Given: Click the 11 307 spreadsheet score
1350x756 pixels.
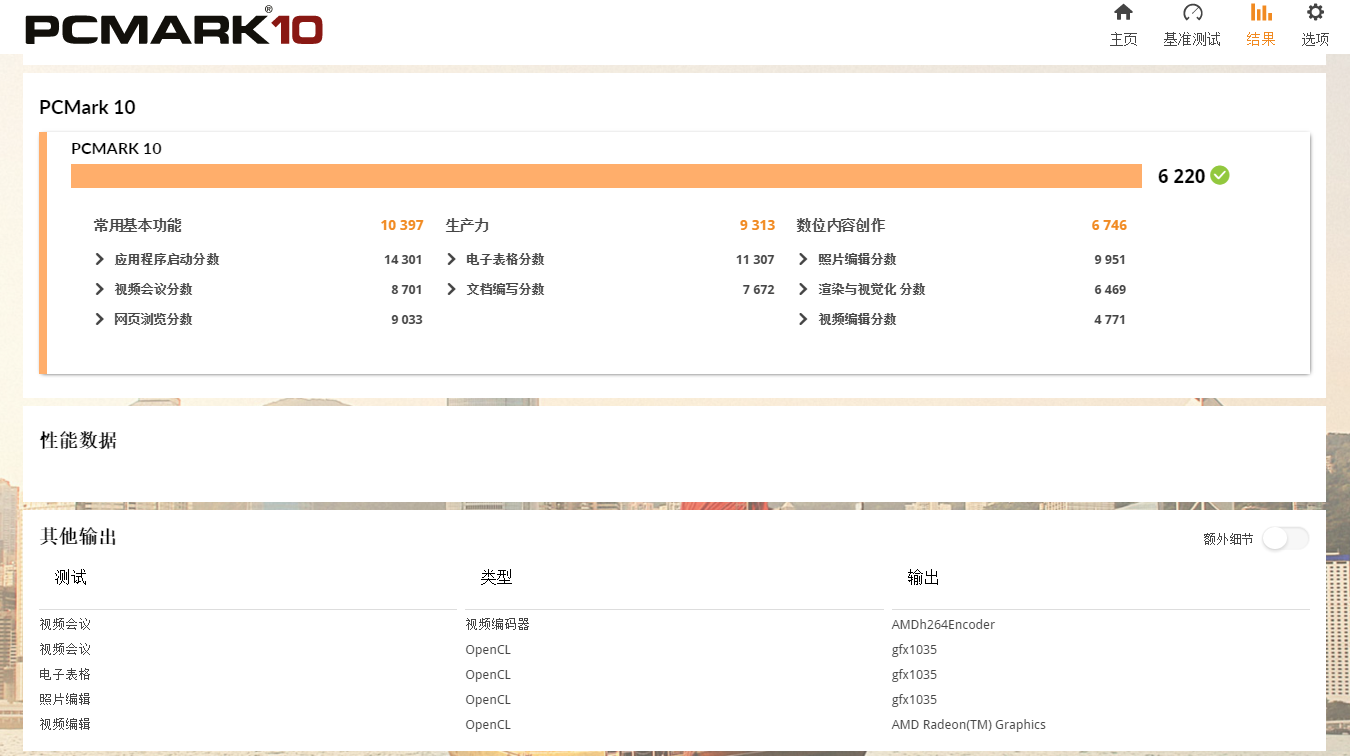Looking at the screenshot, I should click(755, 259).
